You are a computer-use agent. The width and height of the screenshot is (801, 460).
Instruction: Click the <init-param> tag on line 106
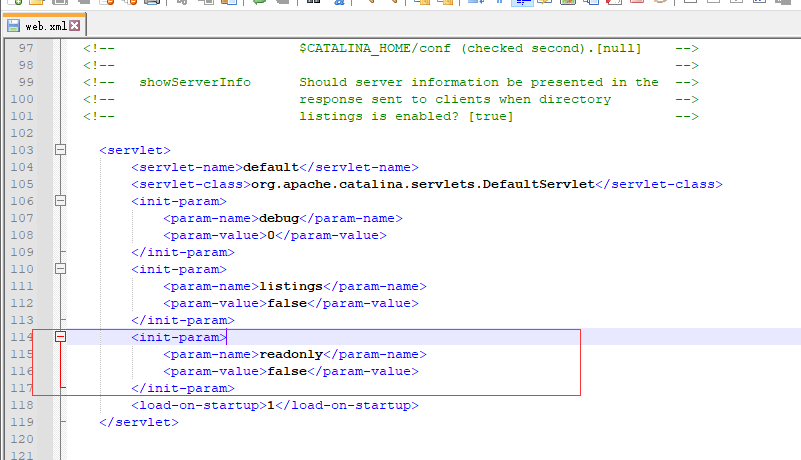pyautogui.click(x=179, y=201)
